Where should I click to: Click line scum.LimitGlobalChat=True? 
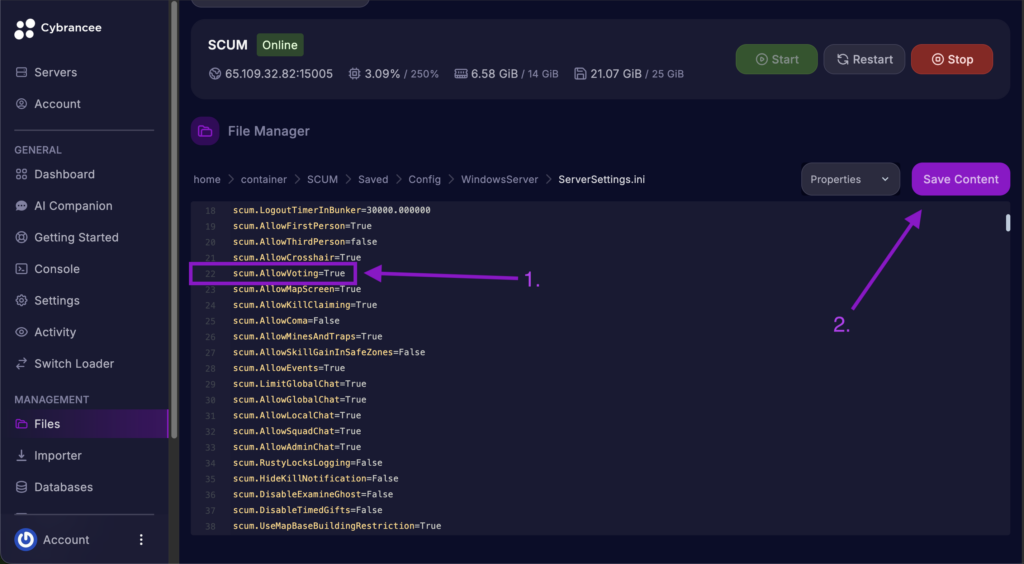(x=300, y=384)
